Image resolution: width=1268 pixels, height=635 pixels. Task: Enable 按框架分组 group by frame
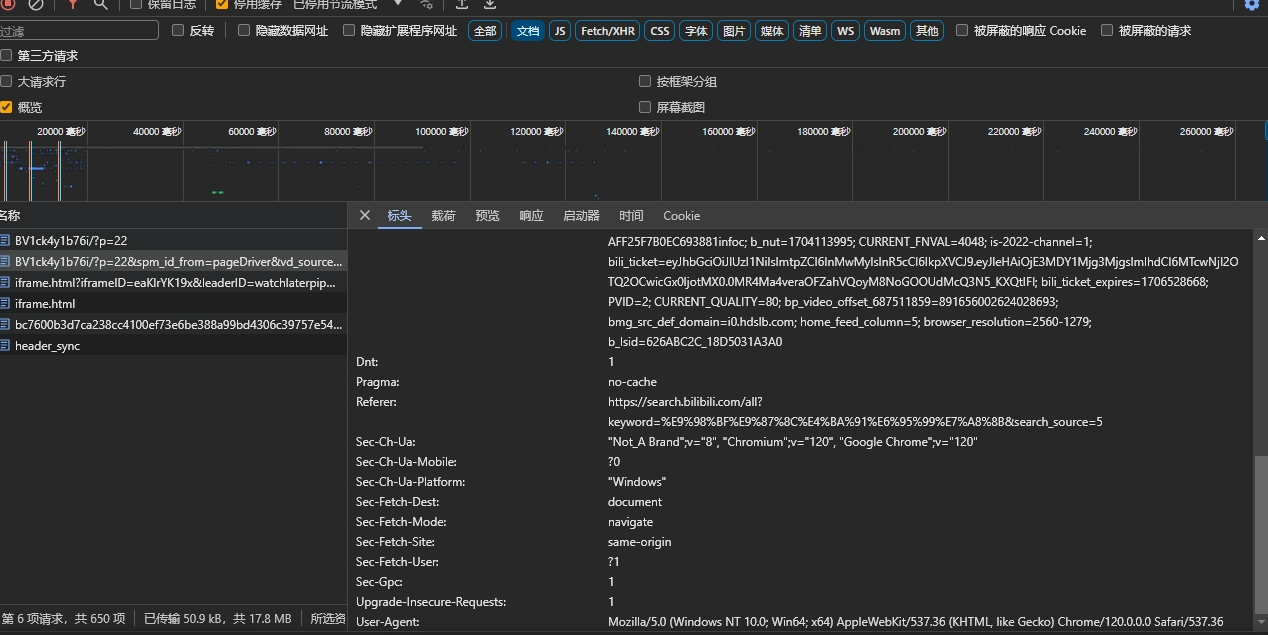pos(645,81)
